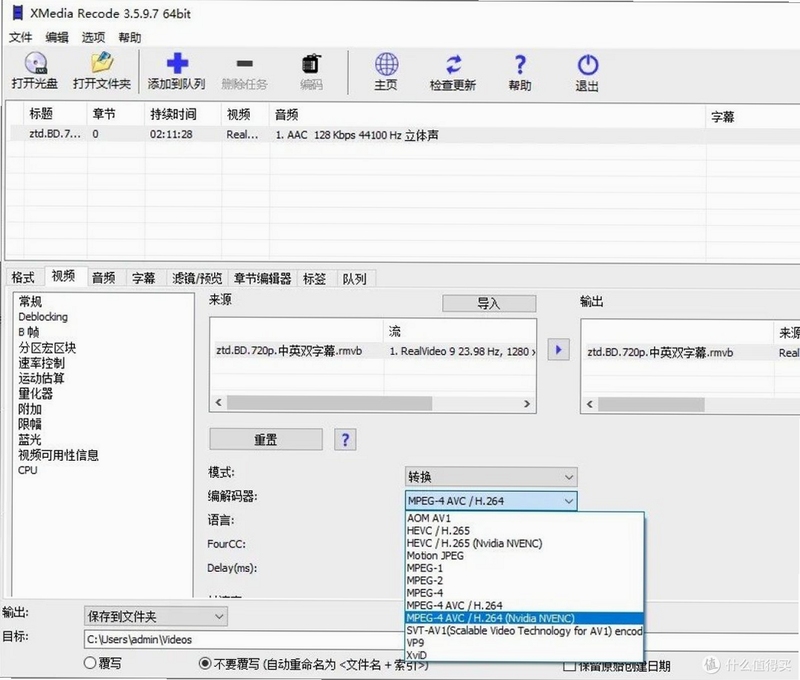This screenshot has height=680, width=800.
Task: Switch to the 章节编辑器 tab
Action: (x=262, y=278)
